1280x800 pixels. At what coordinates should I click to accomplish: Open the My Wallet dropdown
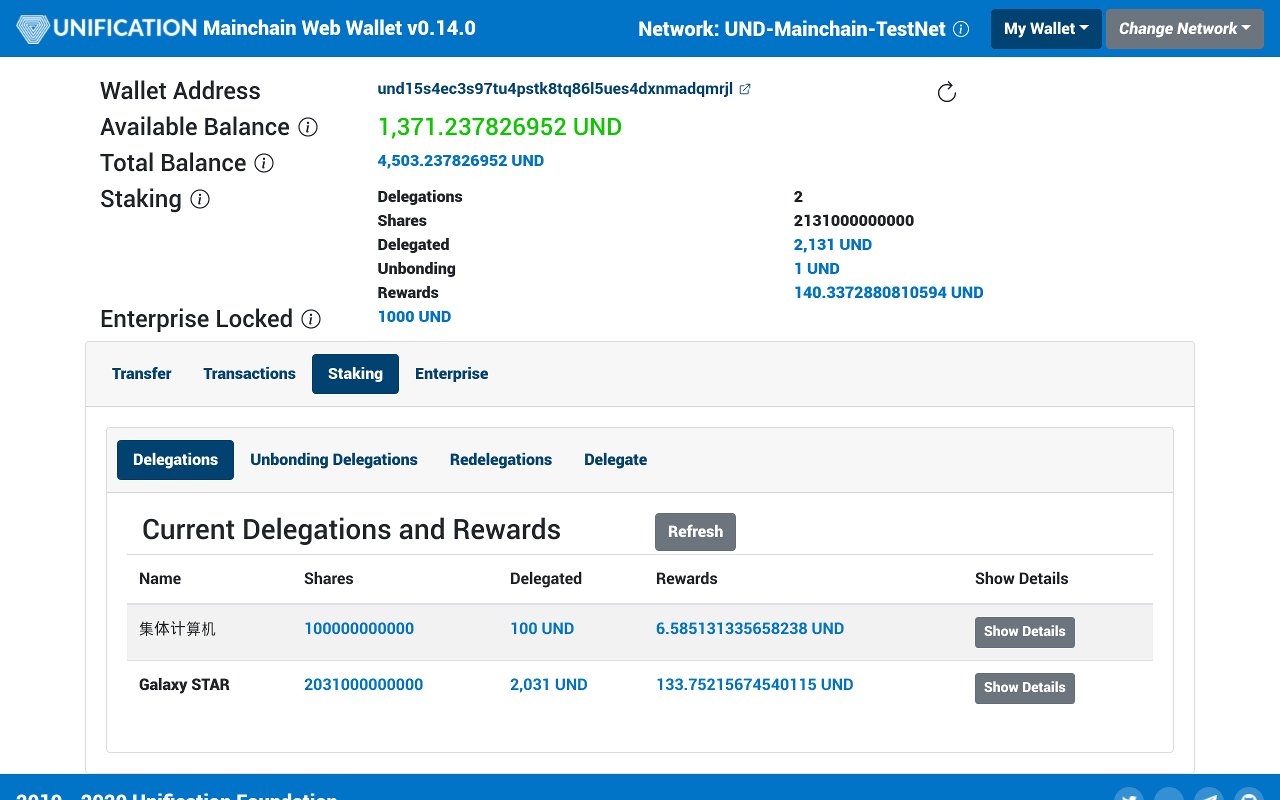tap(1046, 29)
